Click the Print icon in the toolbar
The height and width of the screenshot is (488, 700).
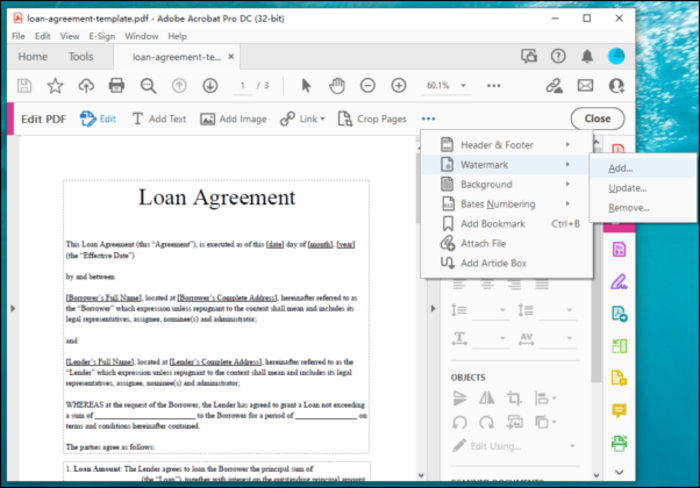click(116, 86)
